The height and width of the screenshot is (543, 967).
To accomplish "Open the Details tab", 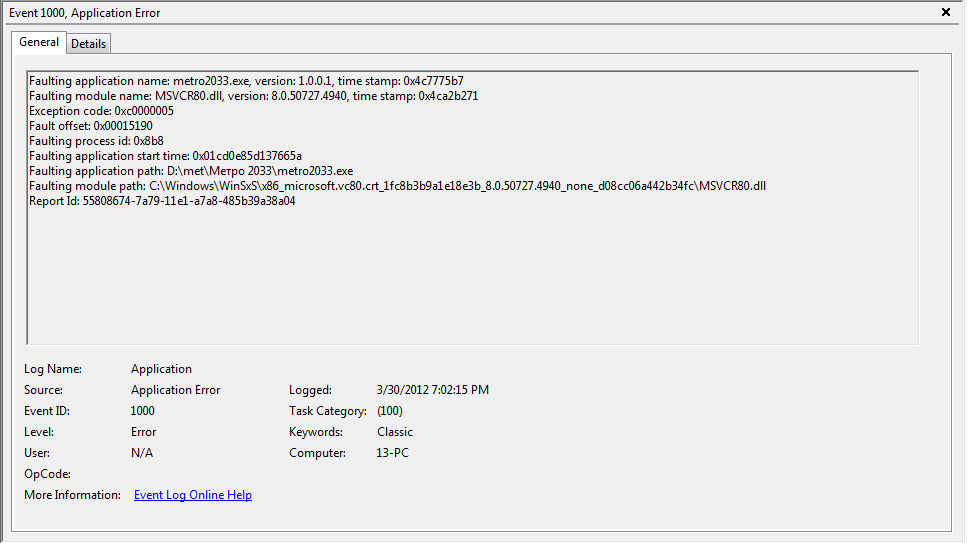I will click(88, 44).
